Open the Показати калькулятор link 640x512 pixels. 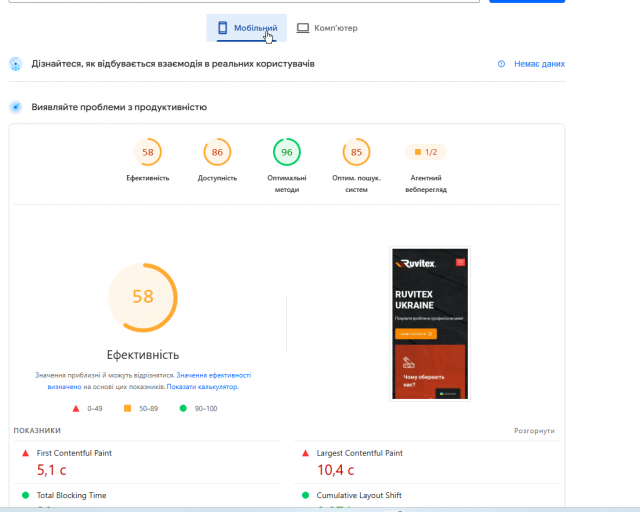pos(202,386)
